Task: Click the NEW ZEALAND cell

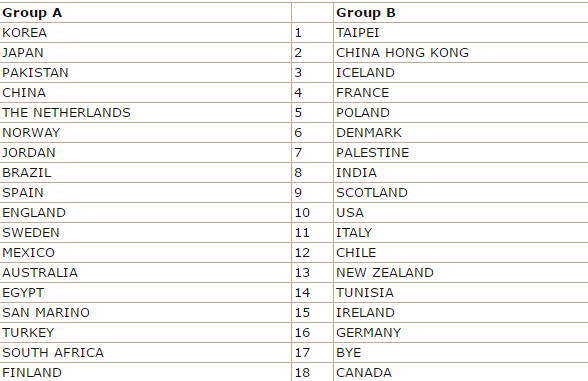Action: [x=461, y=273]
